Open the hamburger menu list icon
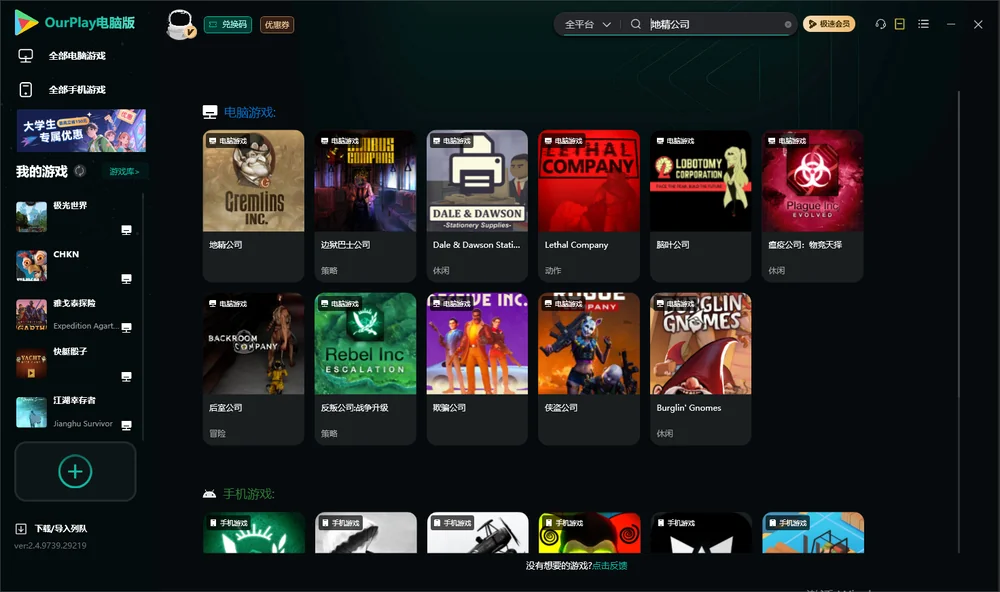The height and width of the screenshot is (592, 1000). pyautogui.click(x=923, y=24)
